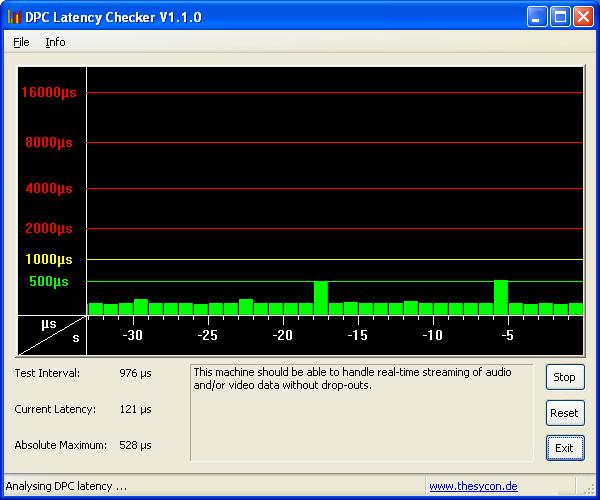Screen dimensions: 600x500
Task: Click the tall latency bar near -18 seconds
Action: (321, 298)
